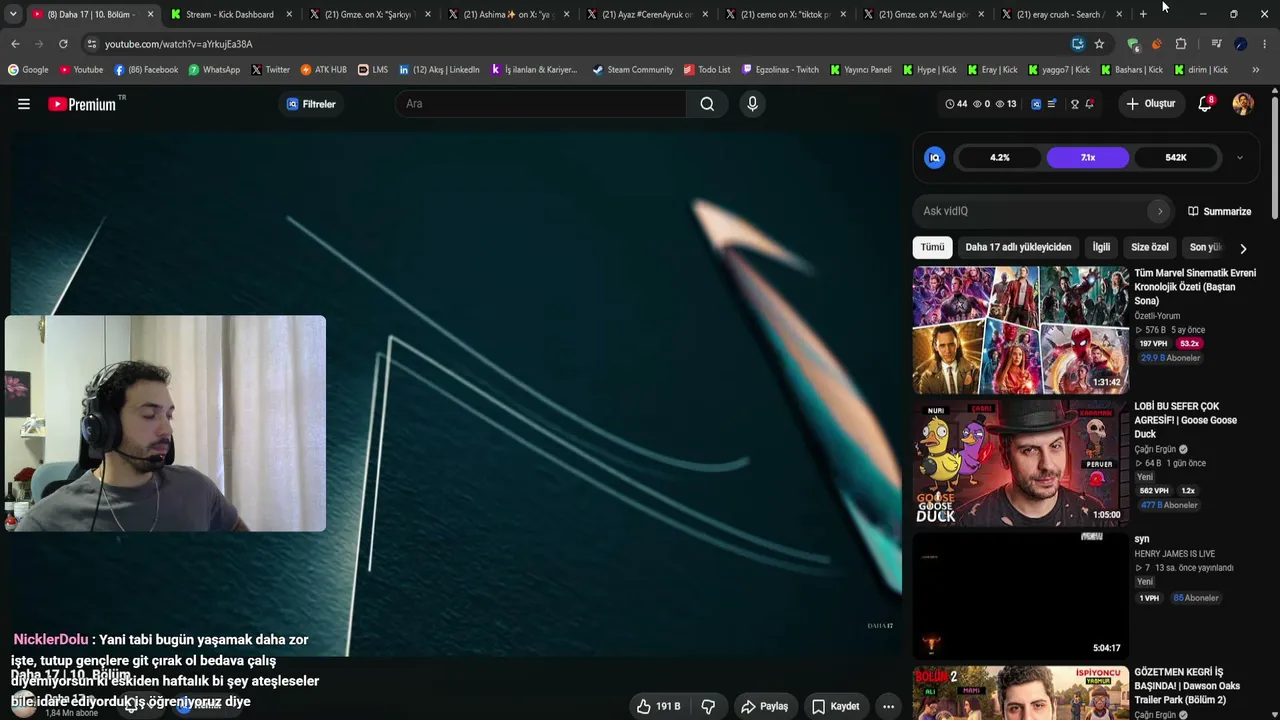Open vidIQ alert bell icon
The height and width of the screenshot is (720, 1280).
pyautogui.click(x=1089, y=104)
